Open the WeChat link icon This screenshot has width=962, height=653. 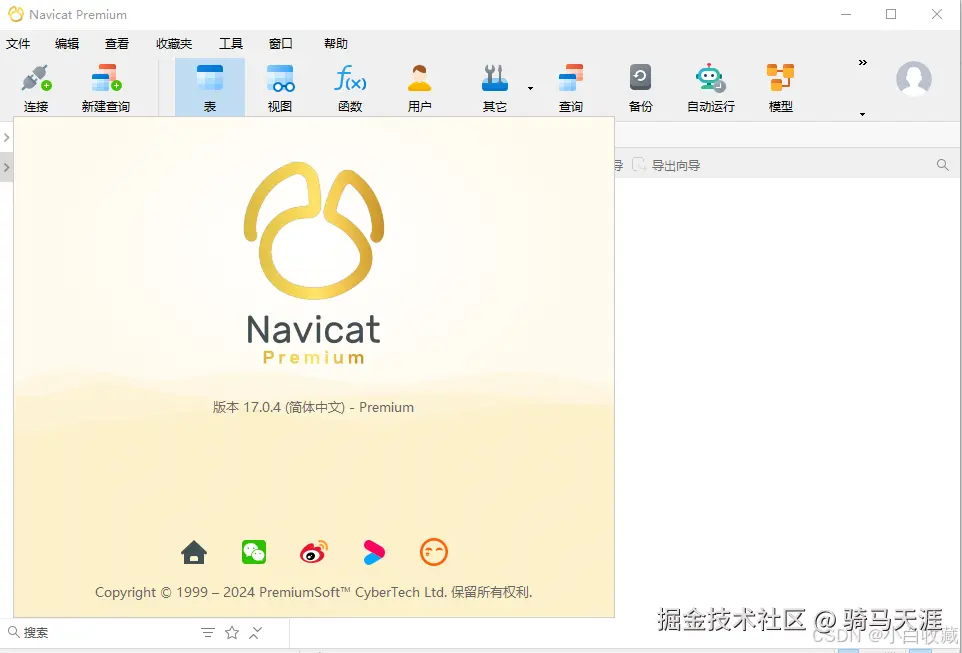(x=254, y=552)
